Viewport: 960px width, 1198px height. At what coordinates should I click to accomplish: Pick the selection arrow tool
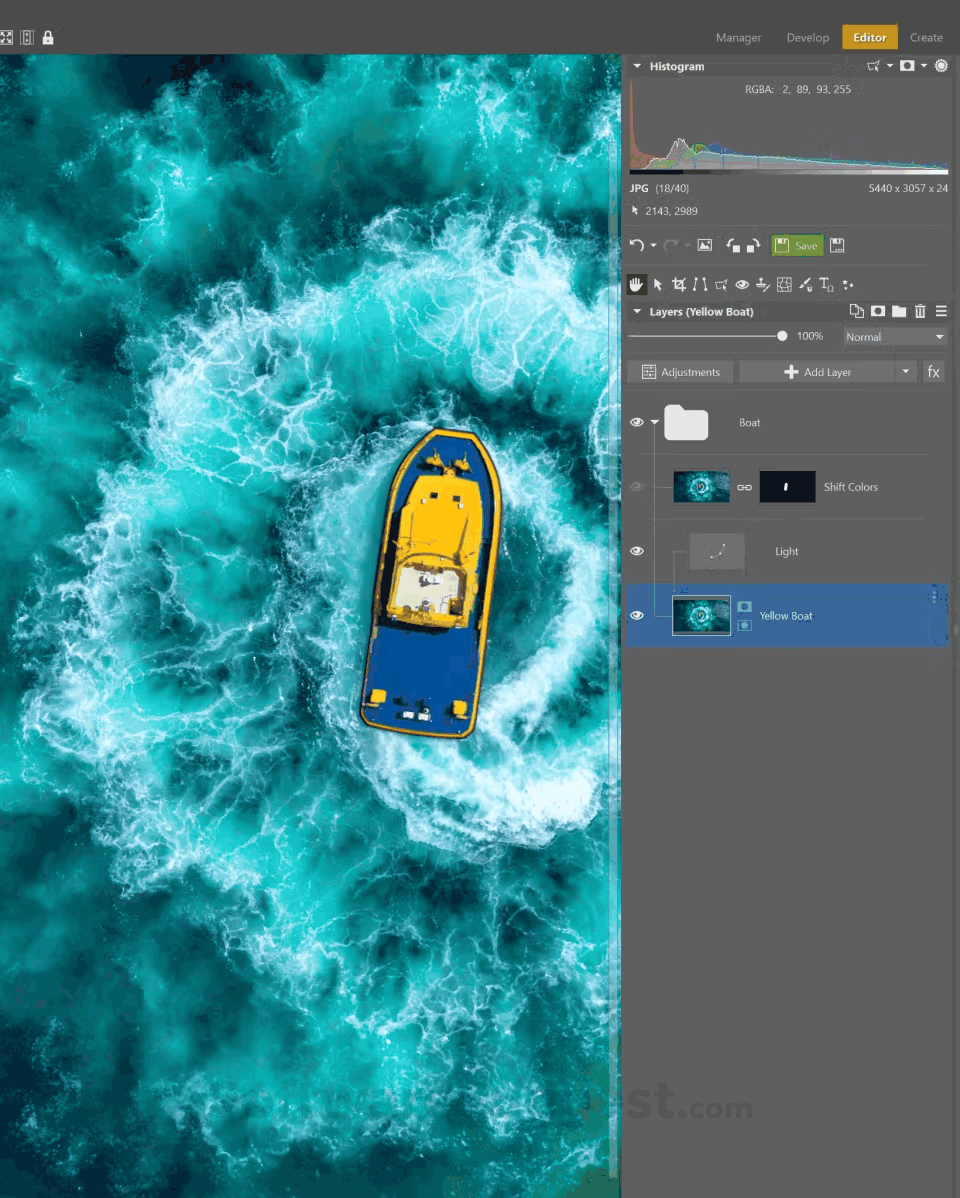(x=658, y=284)
